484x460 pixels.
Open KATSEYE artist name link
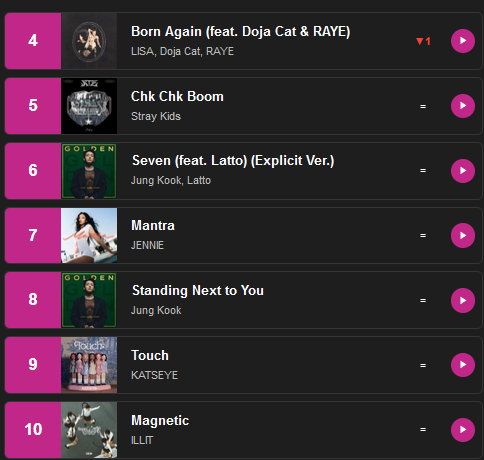pos(154,375)
